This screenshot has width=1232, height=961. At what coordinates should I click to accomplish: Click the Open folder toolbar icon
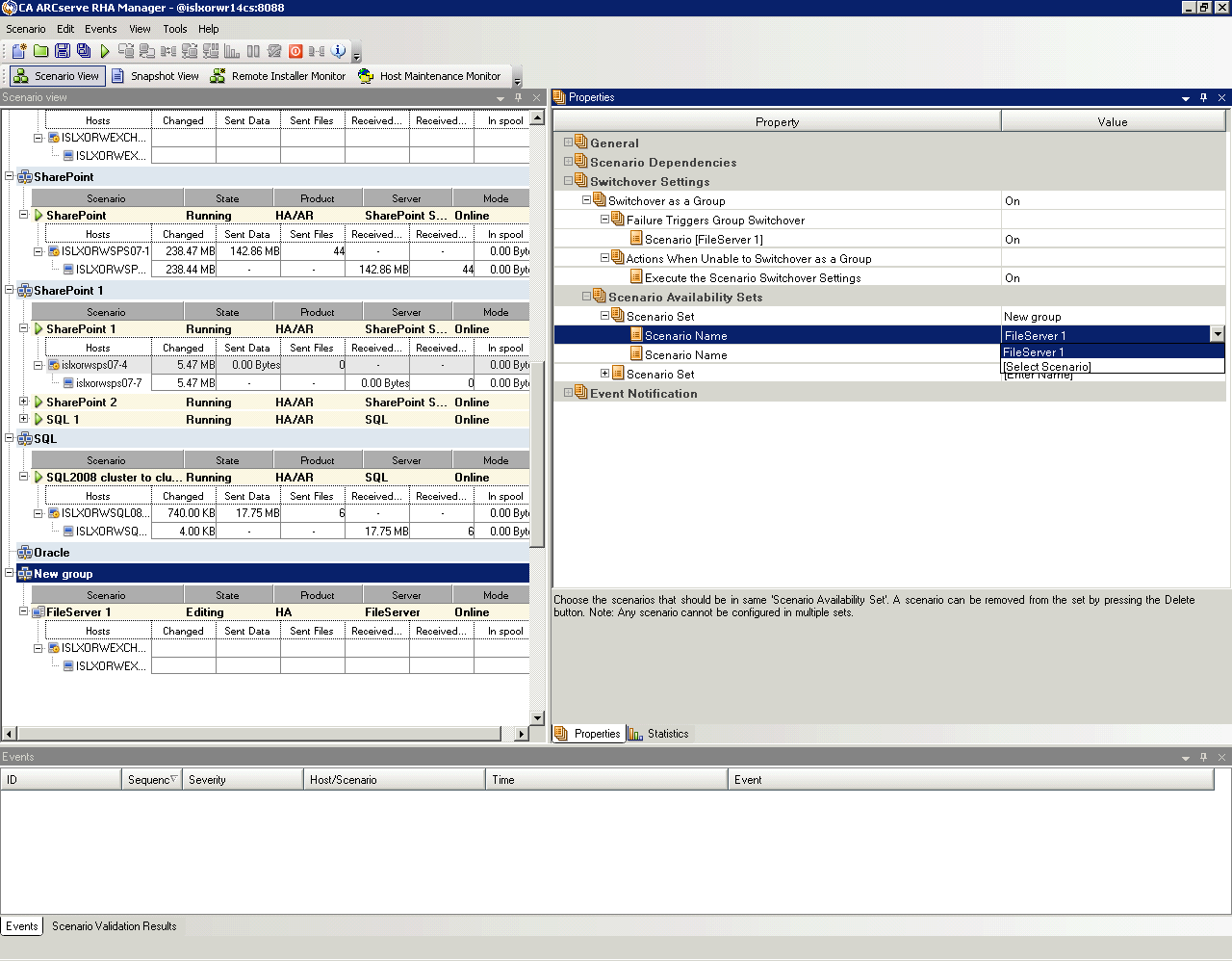click(x=41, y=51)
